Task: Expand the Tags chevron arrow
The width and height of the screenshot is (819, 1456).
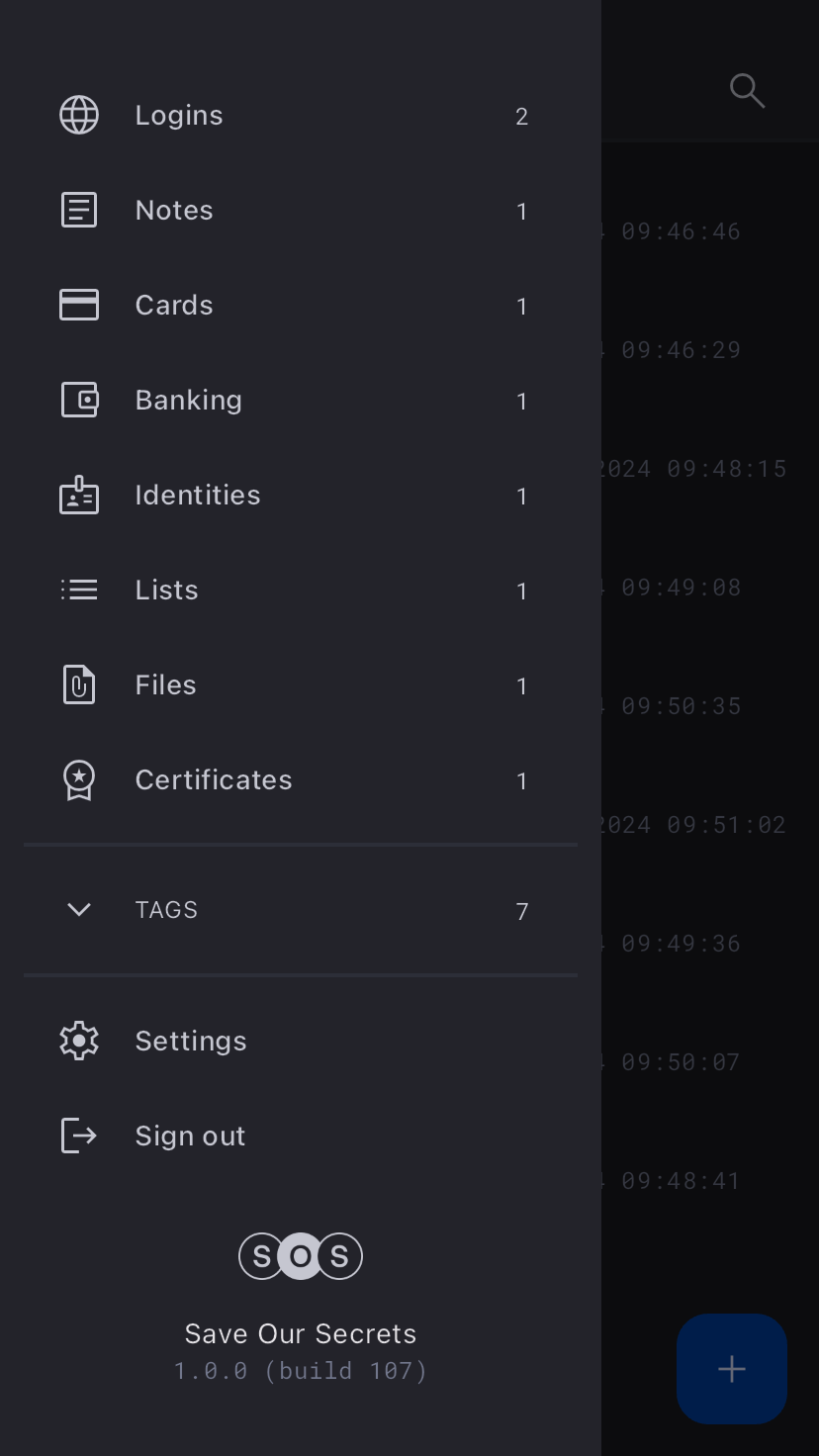Action: tap(79, 910)
